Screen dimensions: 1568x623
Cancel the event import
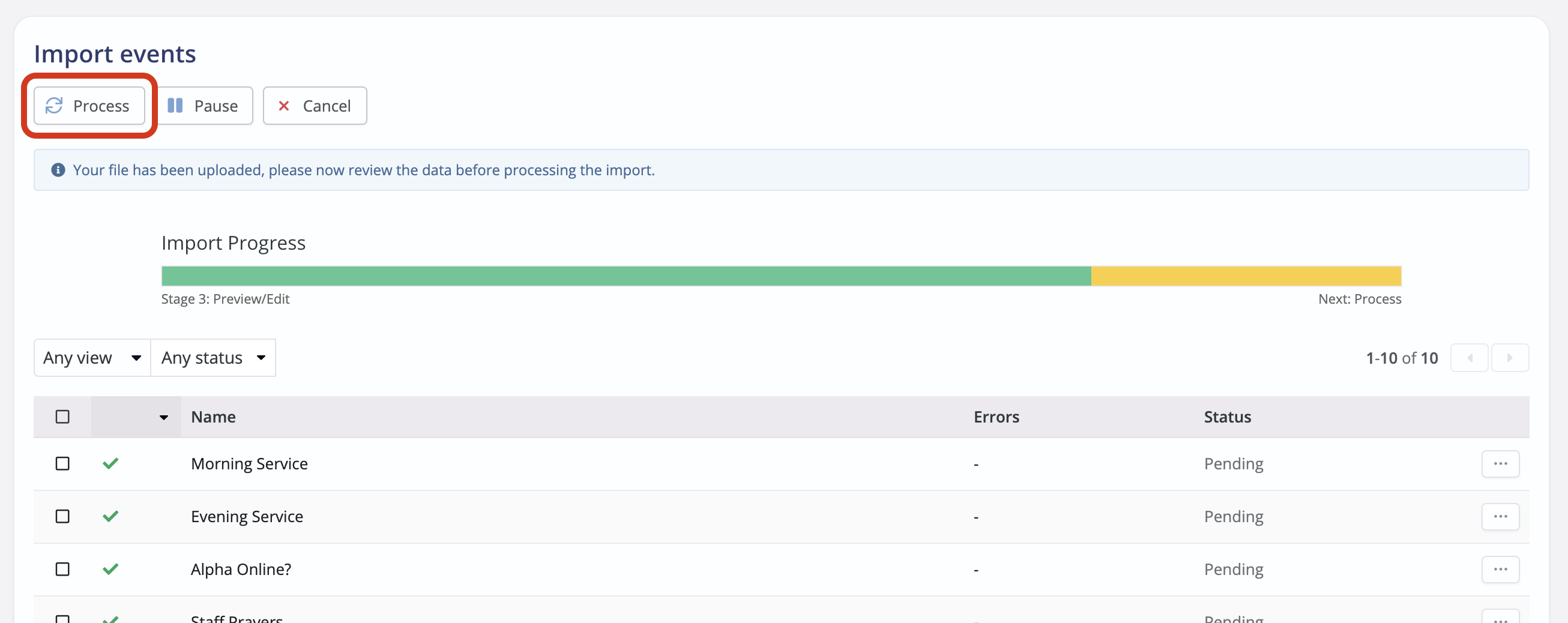point(314,105)
